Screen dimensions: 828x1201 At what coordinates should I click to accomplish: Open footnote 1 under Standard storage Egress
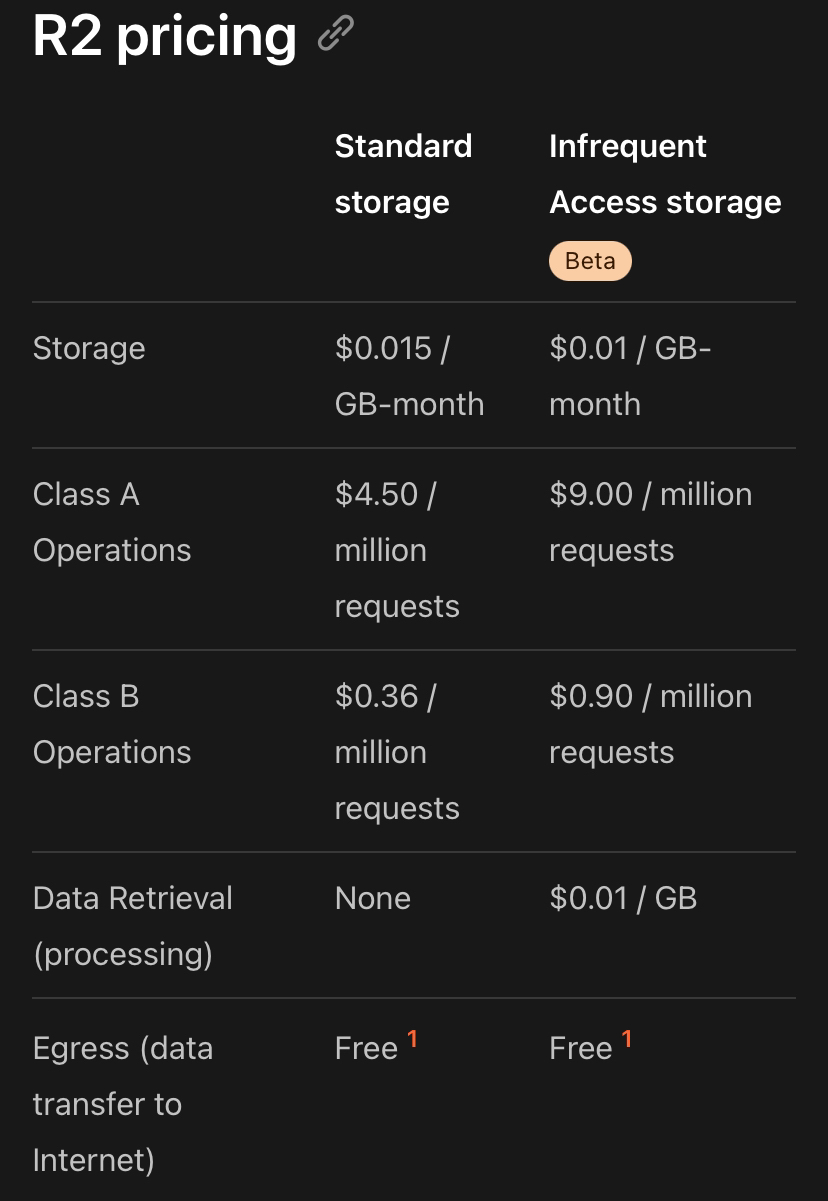(412, 1039)
